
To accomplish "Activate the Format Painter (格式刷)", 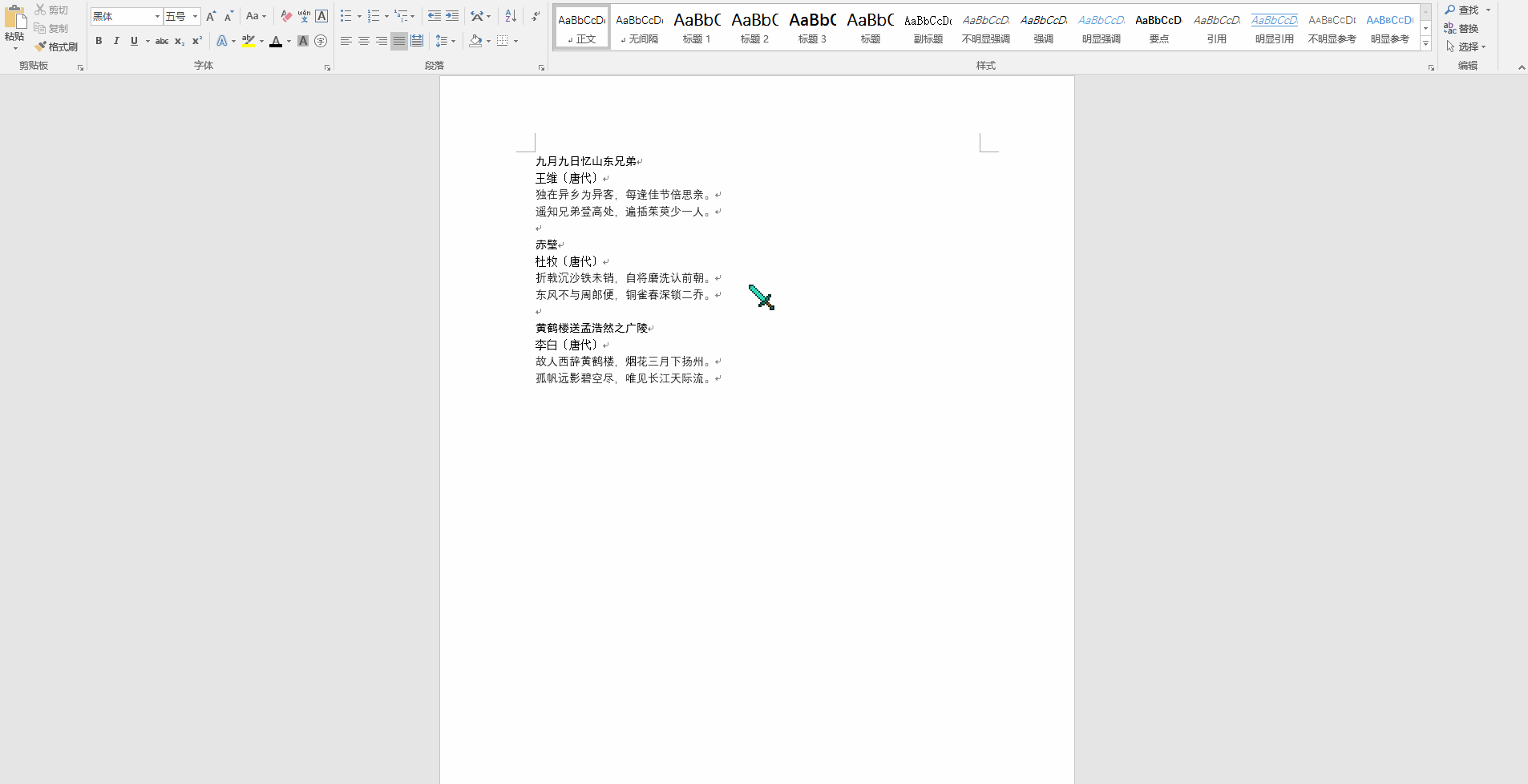I will pyautogui.click(x=56, y=46).
